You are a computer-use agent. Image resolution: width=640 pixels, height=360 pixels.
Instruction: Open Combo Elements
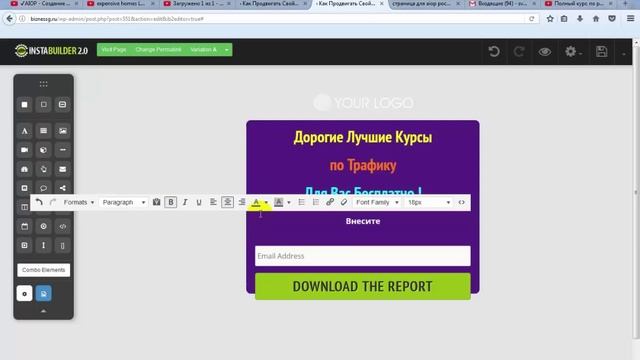tap(43, 270)
